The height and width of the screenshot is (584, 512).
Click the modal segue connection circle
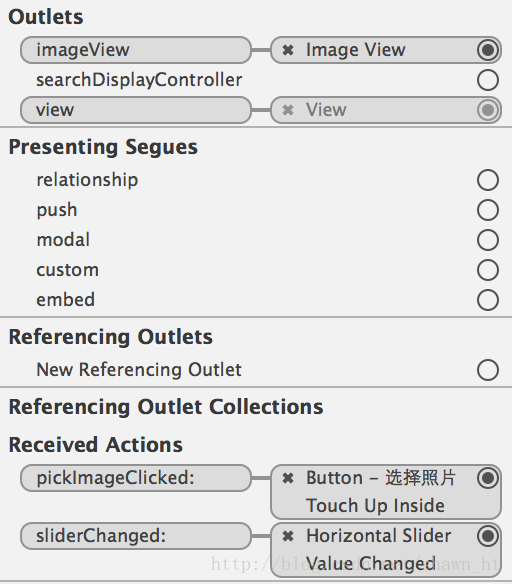pos(488,240)
